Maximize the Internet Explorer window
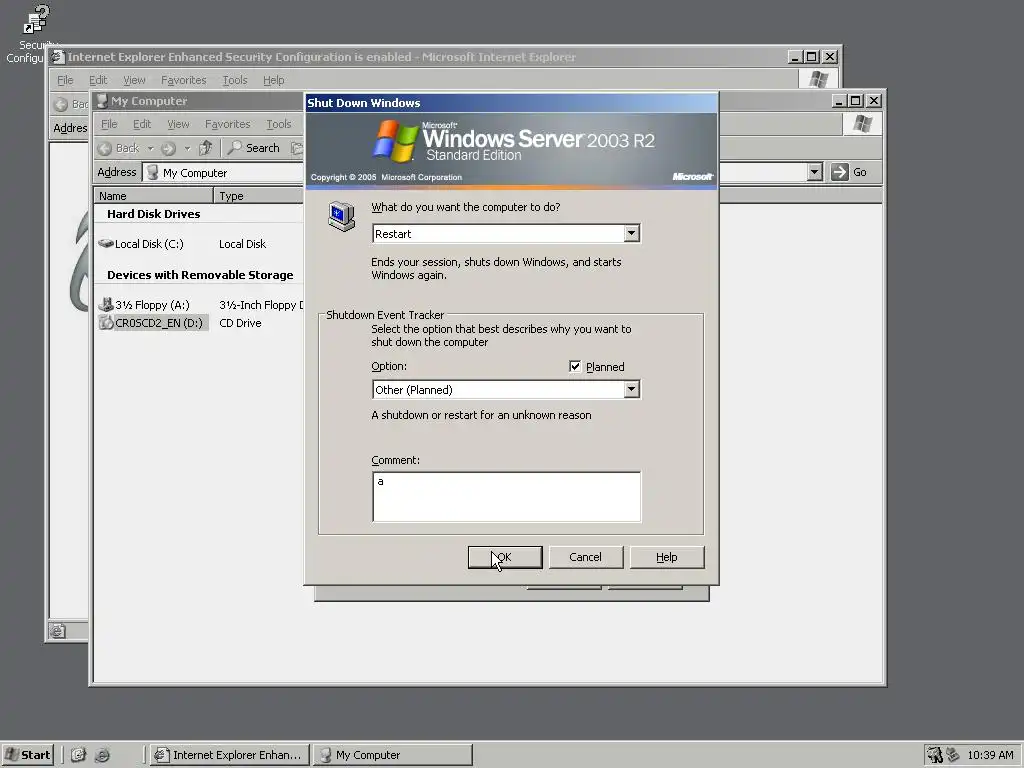 click(812, 57)
